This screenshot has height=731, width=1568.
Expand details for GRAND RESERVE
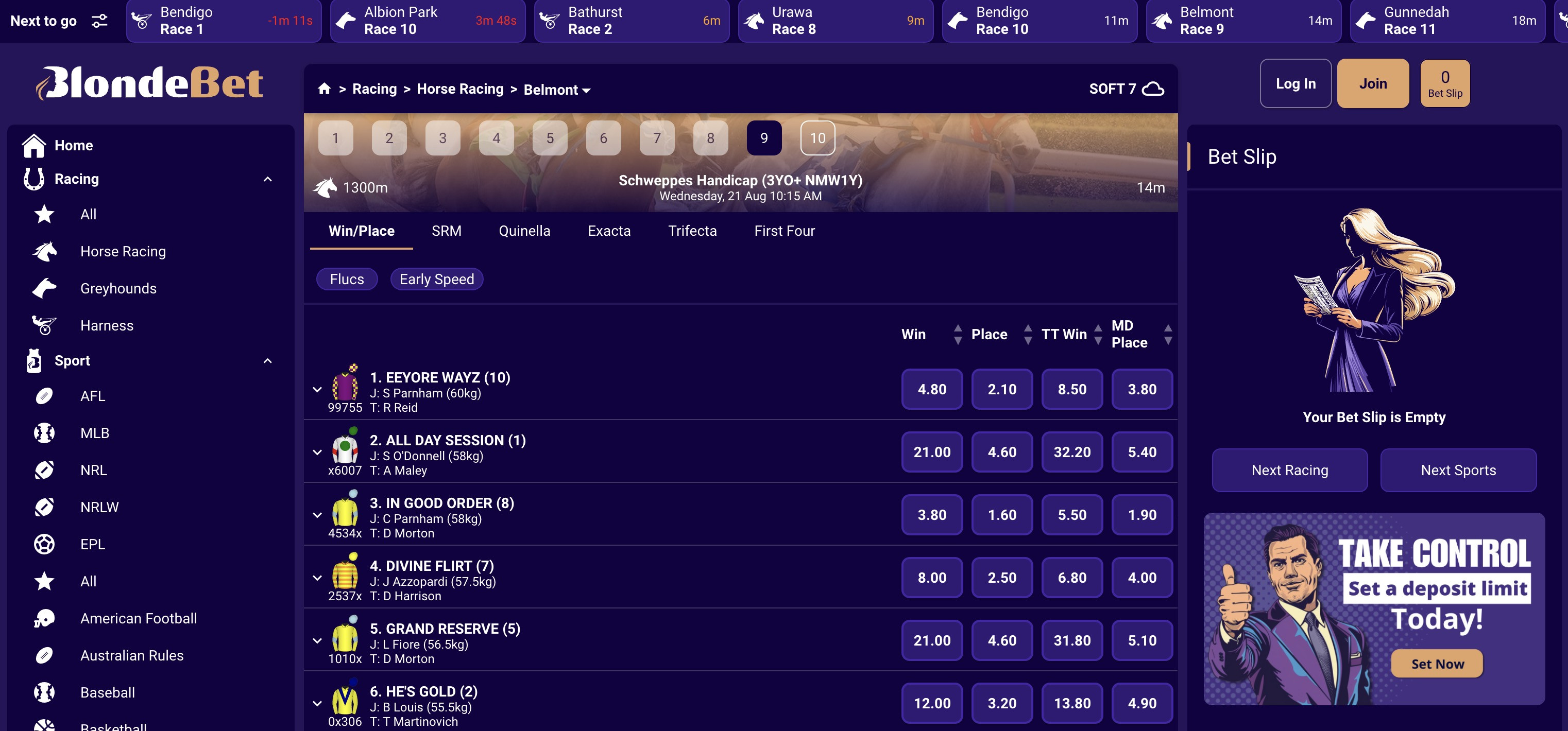tap(317, 640)
